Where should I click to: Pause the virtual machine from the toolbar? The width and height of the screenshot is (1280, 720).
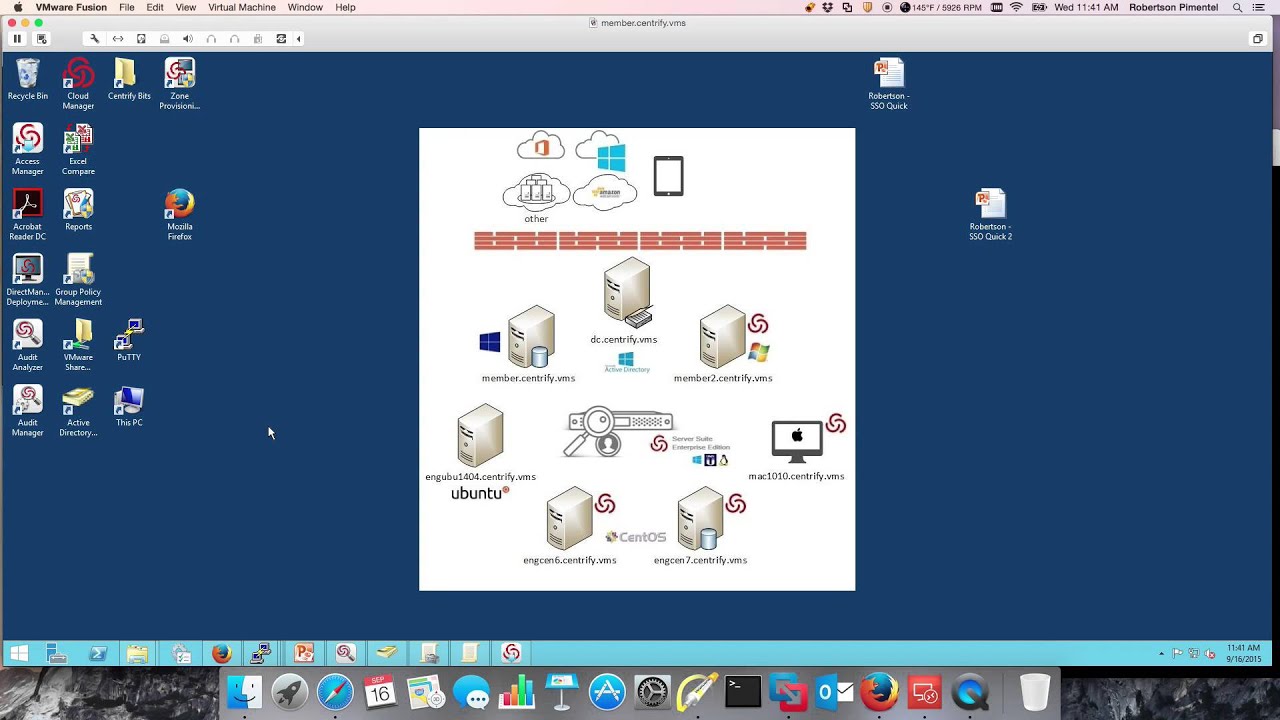point(17,39)
